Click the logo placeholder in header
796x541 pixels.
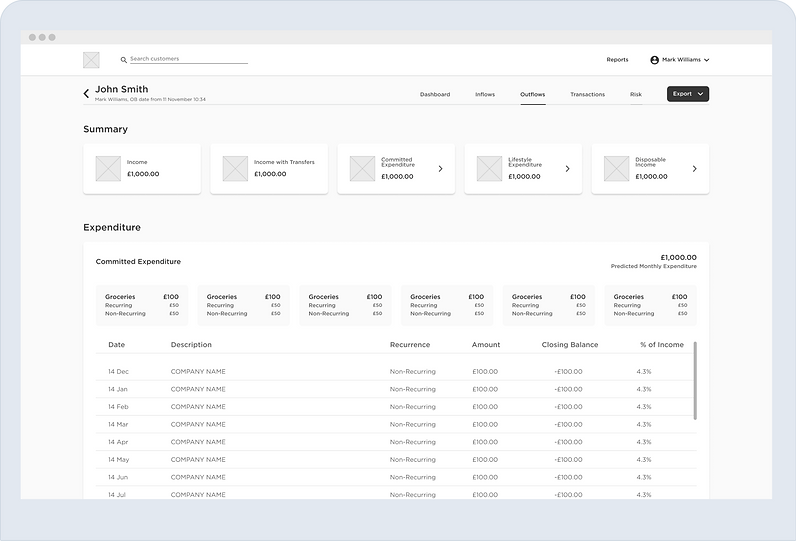pos(91,60)
